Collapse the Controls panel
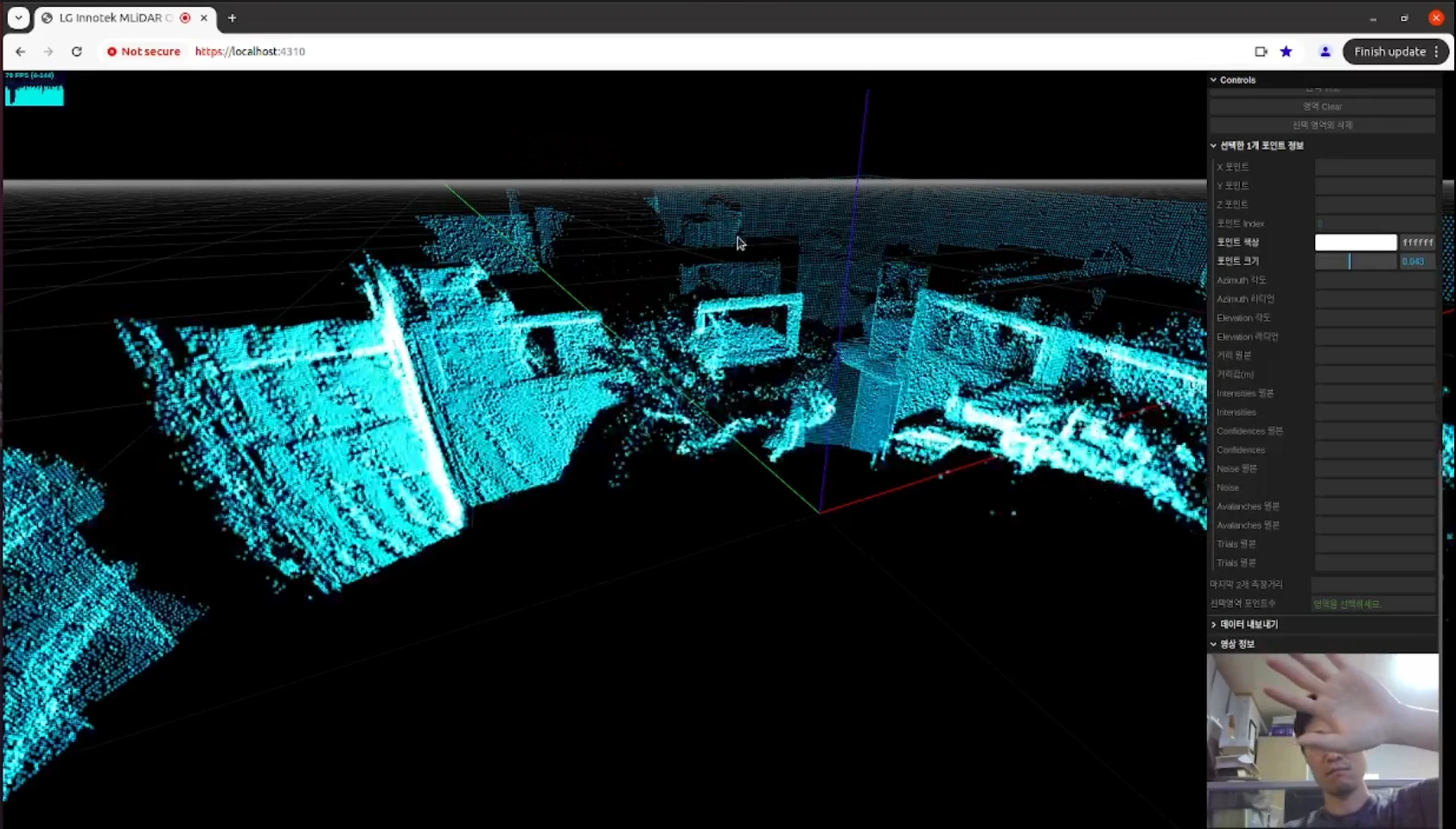This screenshot has height=829, width=1456. coord(1236,80)
